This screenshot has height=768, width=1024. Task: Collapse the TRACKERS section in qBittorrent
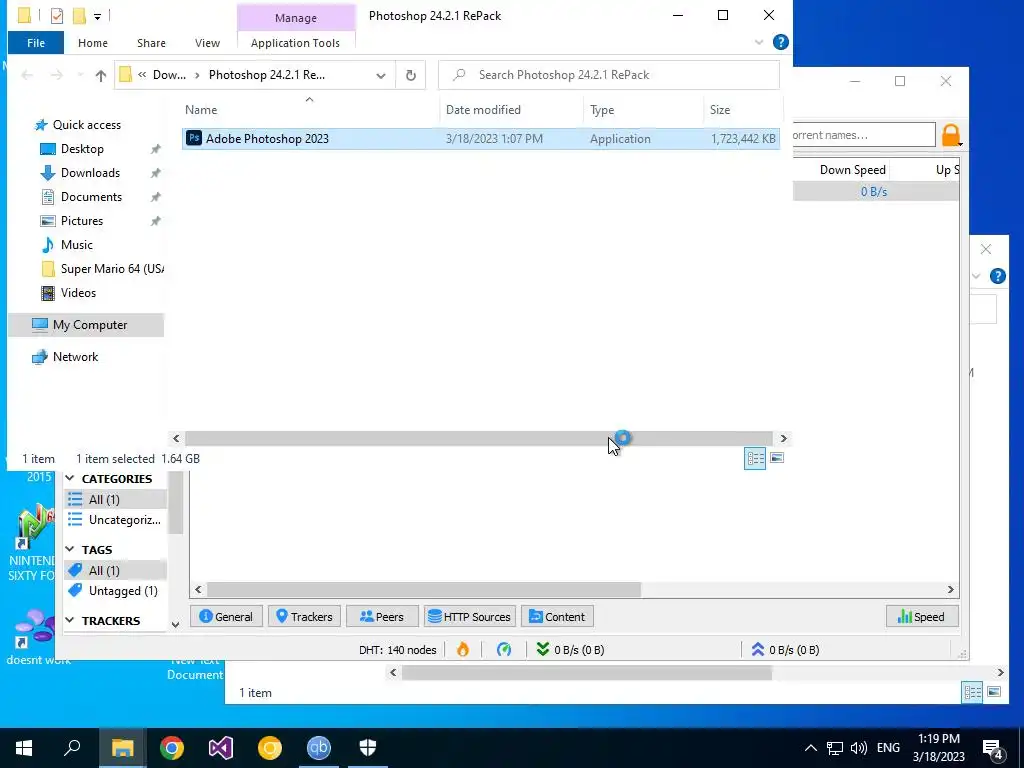click(70, 620)
